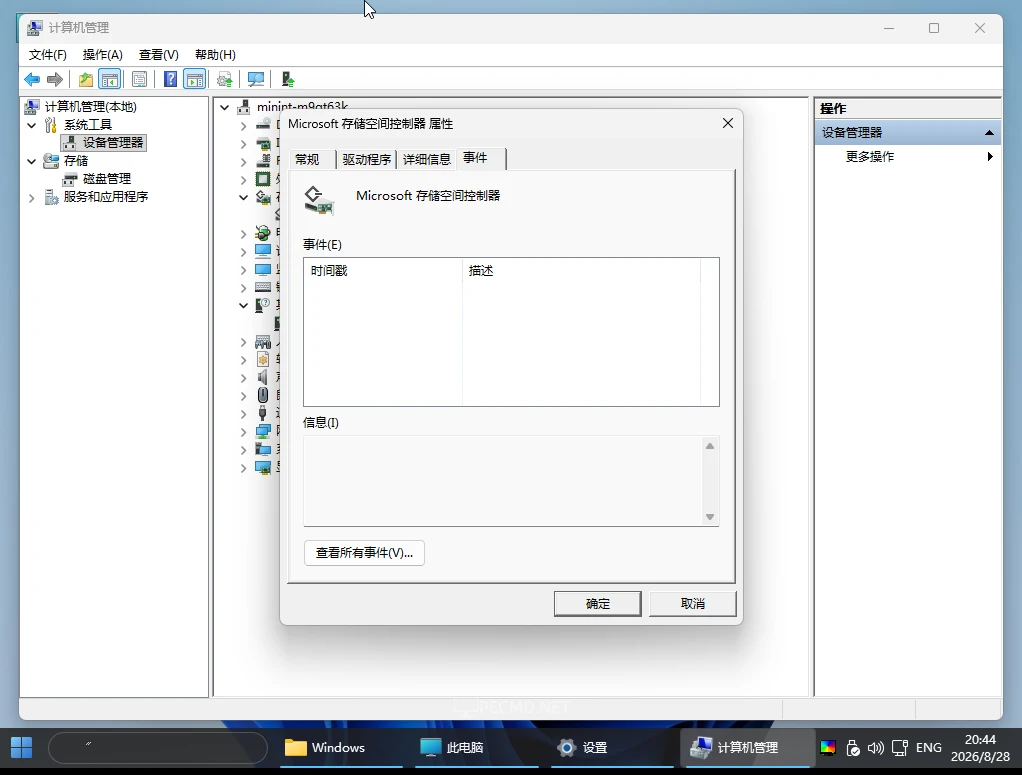Click the blue Back arrow toolbar icon
The width and height of the screenshot is (1022, 775).
coord(32,80)
